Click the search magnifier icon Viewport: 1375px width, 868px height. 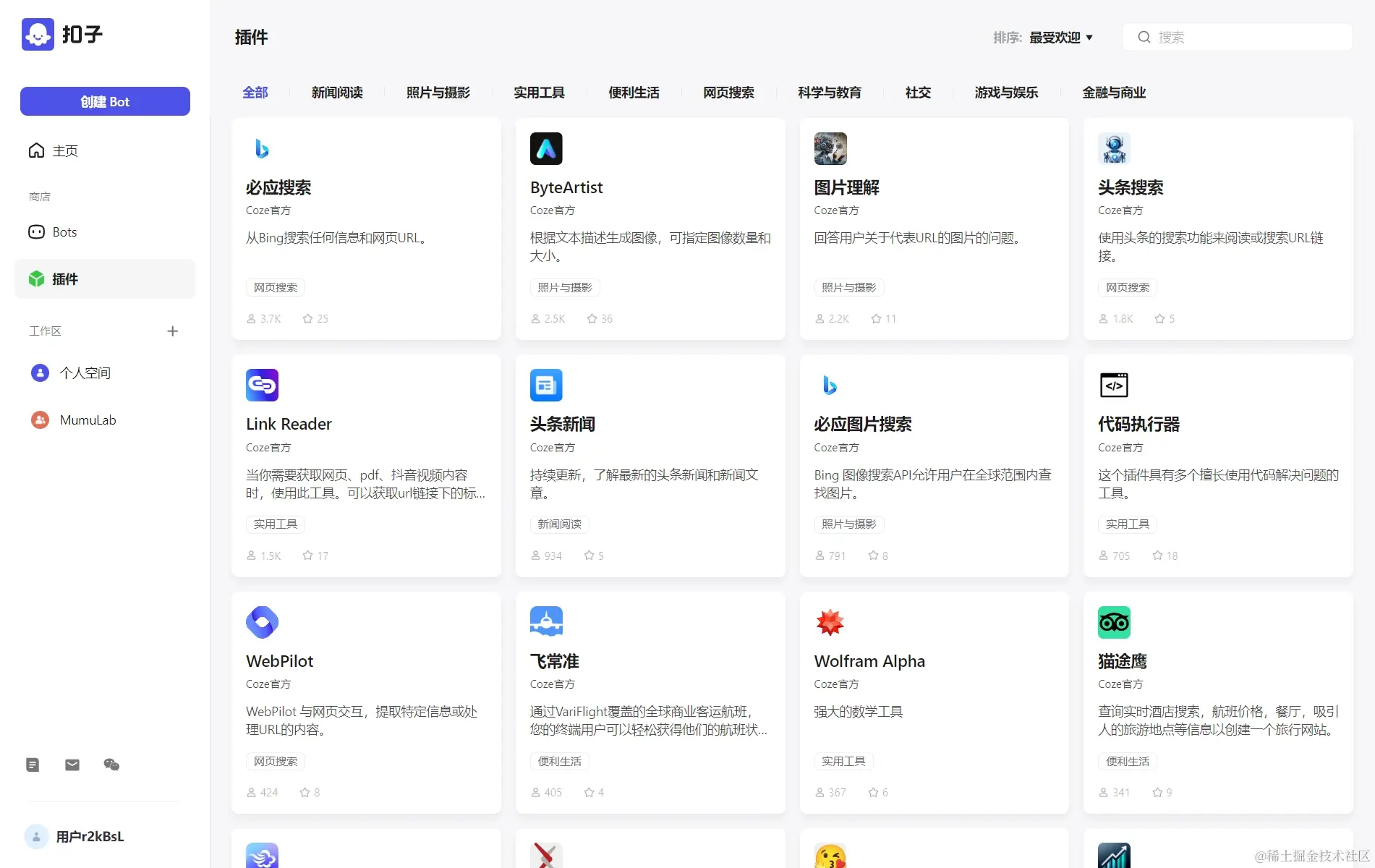[1144, 37]
